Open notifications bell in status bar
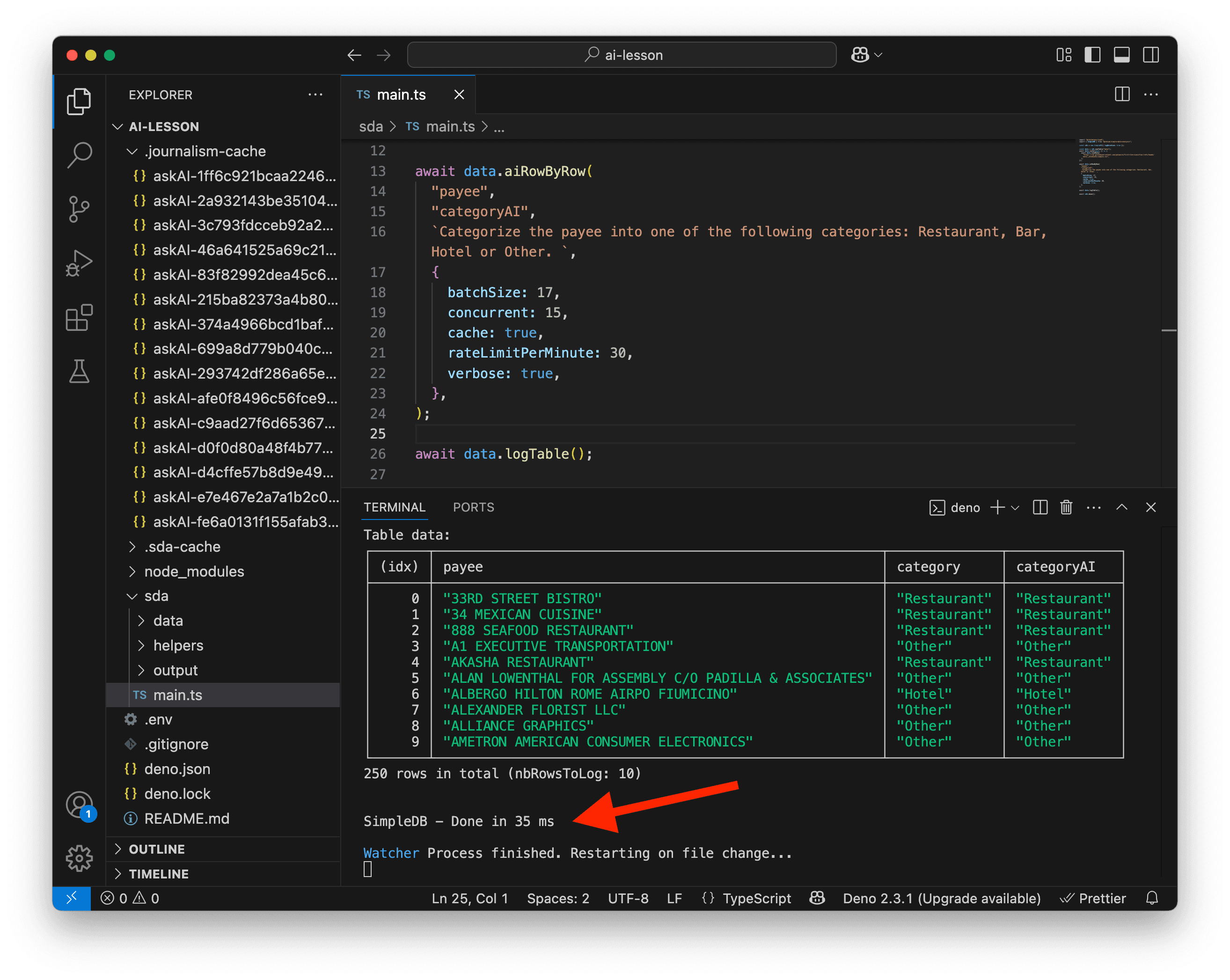 (1152, 899)
